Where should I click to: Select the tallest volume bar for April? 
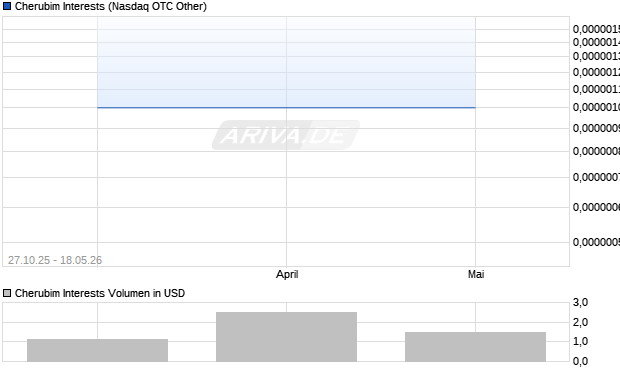click(x=286, y=337)
